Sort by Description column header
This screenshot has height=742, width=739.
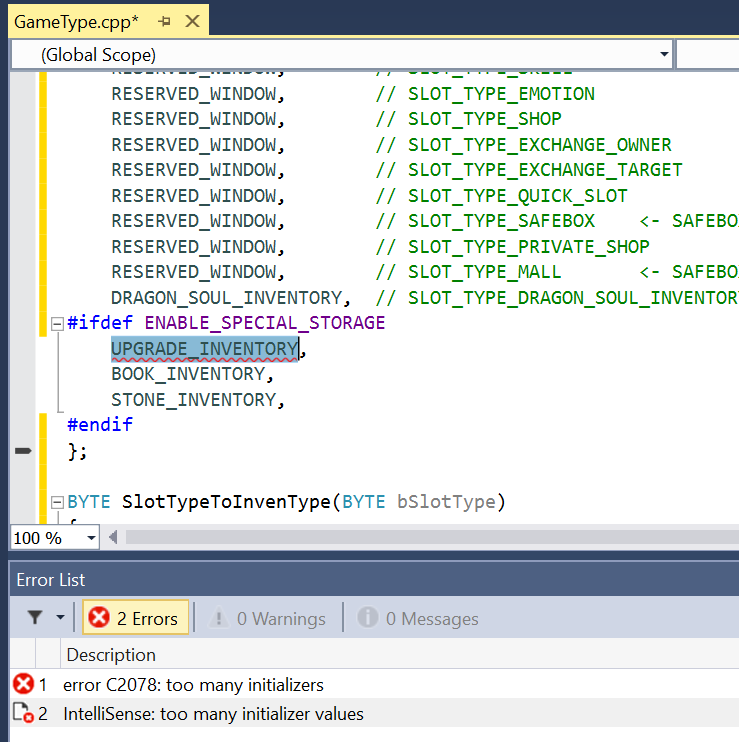111,655
